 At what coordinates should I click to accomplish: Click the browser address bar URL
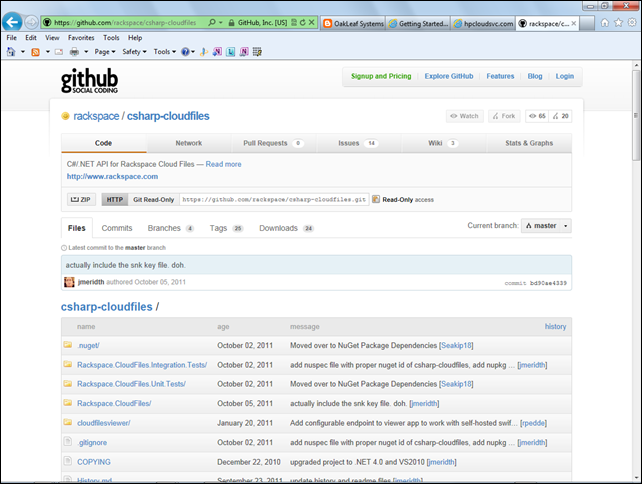(x=125, y=23)
